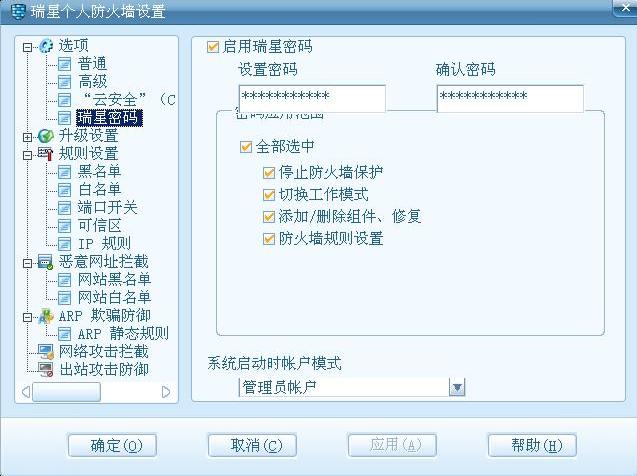
Task: Click the icon beside ARP 欺骗防御
Action: click(46, 316)
